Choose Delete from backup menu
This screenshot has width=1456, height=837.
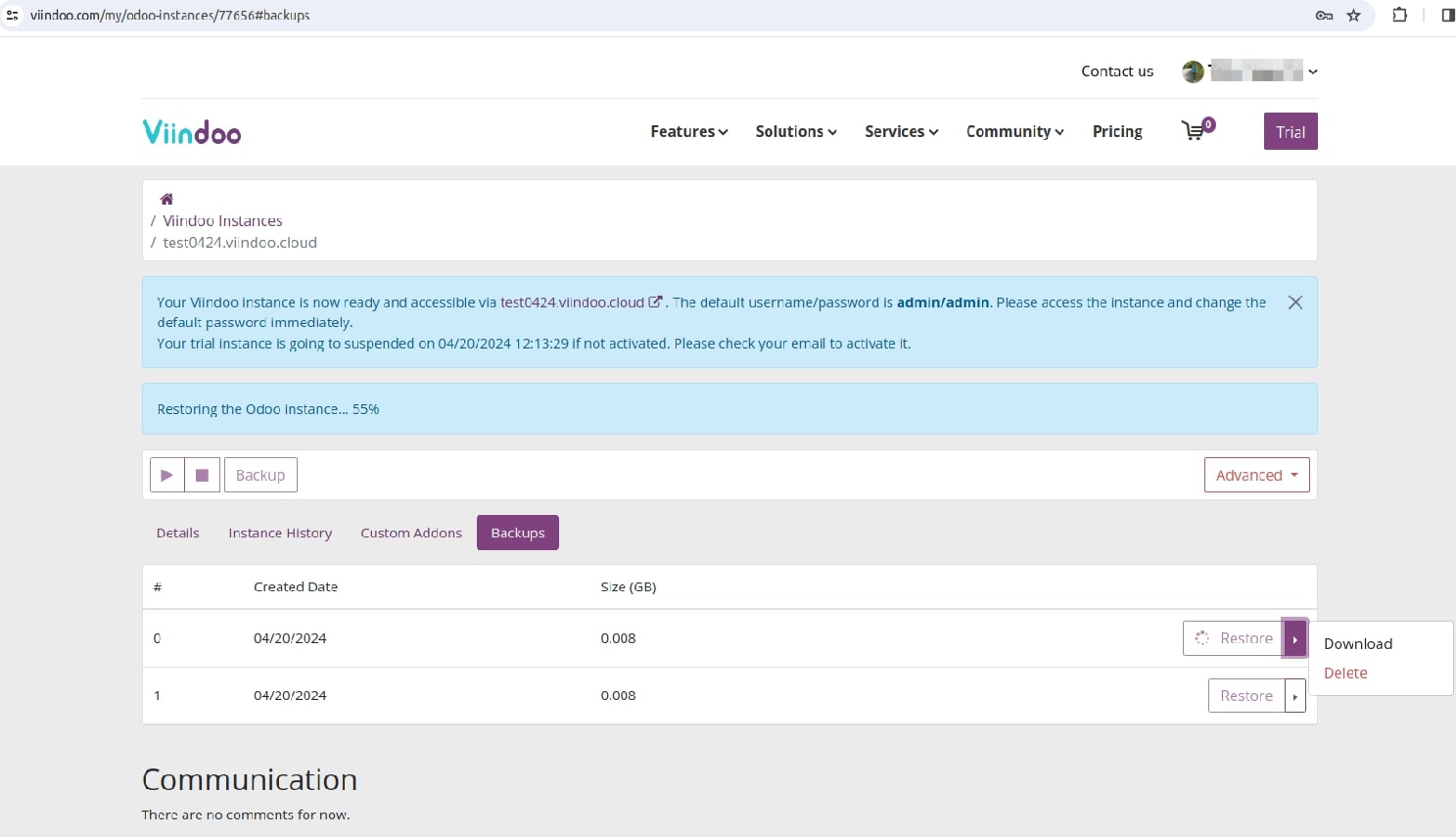tap(1345, 673)
